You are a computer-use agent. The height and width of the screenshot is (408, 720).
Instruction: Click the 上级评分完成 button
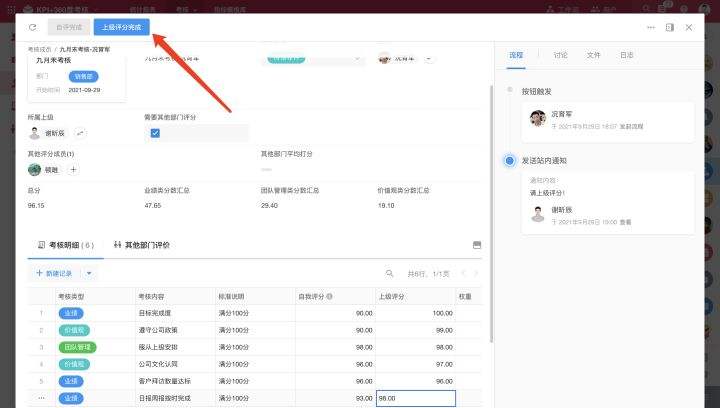(x=122, y=27)
